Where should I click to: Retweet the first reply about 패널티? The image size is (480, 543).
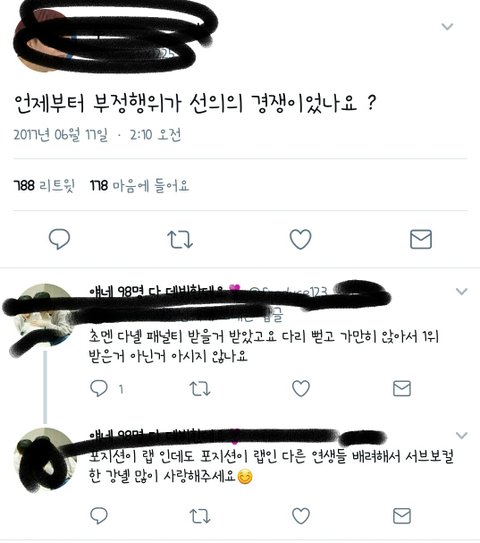200,389
